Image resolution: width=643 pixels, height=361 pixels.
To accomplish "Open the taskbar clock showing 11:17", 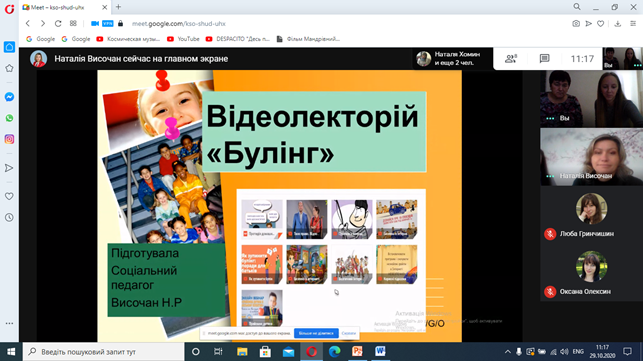I will click(602, 352).
